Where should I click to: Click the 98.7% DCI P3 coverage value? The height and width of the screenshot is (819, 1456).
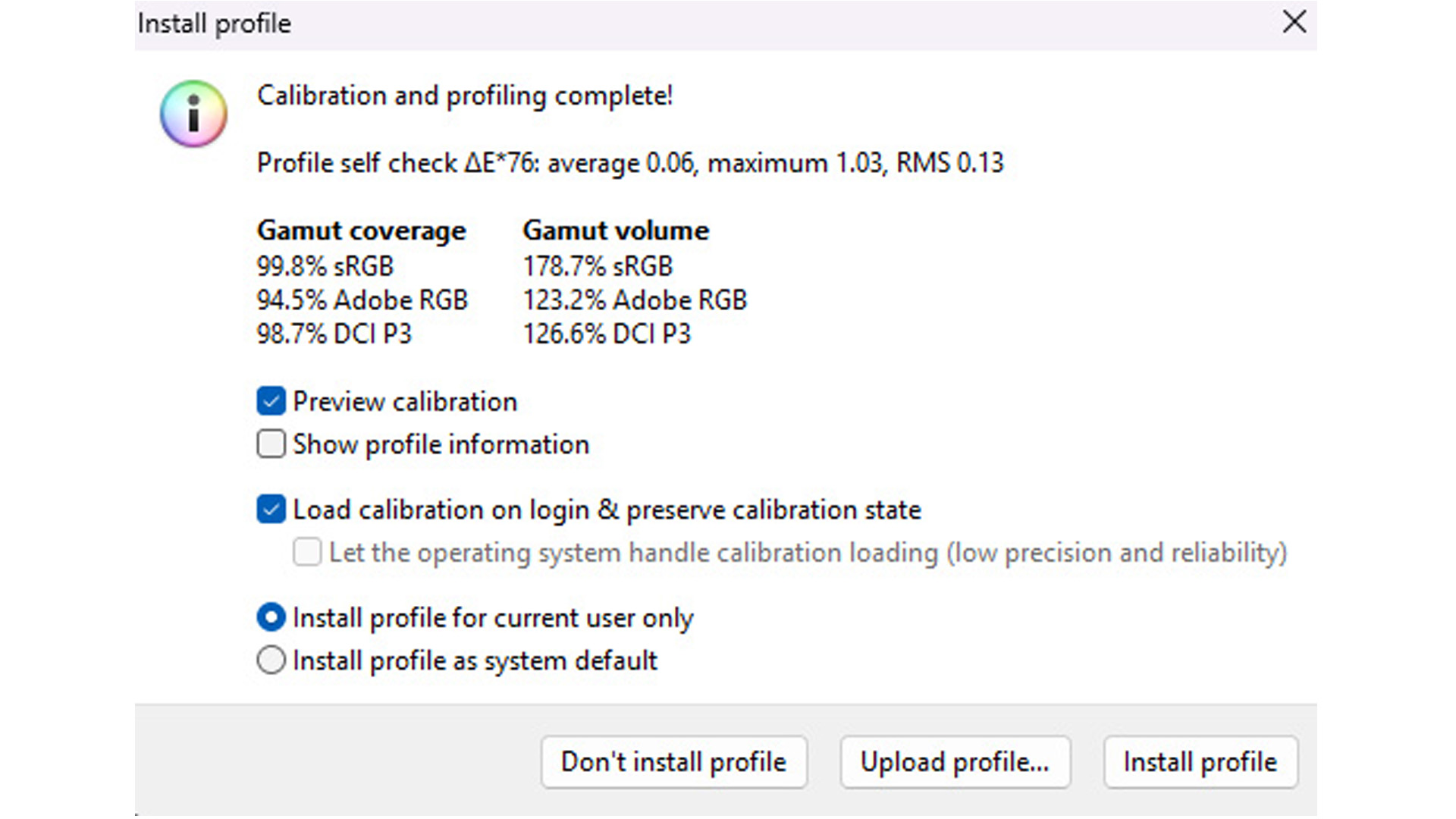click(x=334, y=334)
